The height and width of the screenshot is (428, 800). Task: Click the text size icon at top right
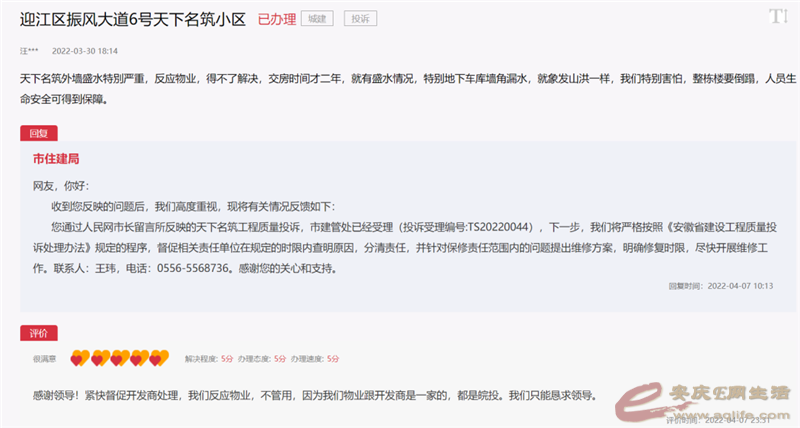778,17
